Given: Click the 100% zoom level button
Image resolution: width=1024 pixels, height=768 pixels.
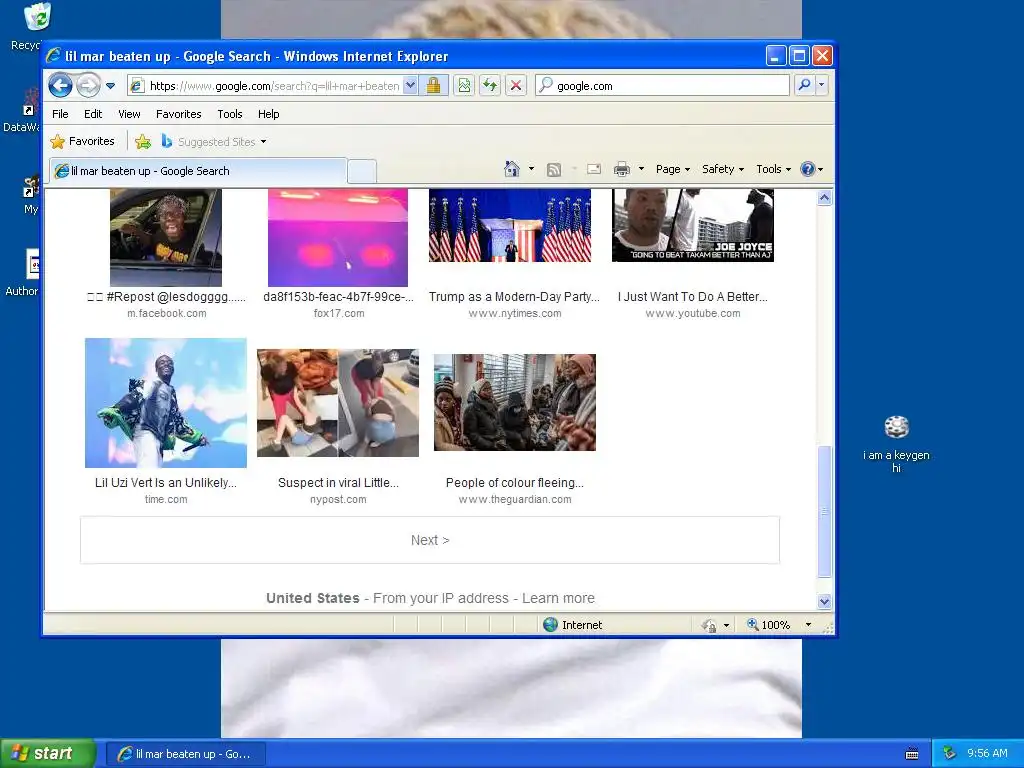Looking at the screenshot, I should coord(769,625).
